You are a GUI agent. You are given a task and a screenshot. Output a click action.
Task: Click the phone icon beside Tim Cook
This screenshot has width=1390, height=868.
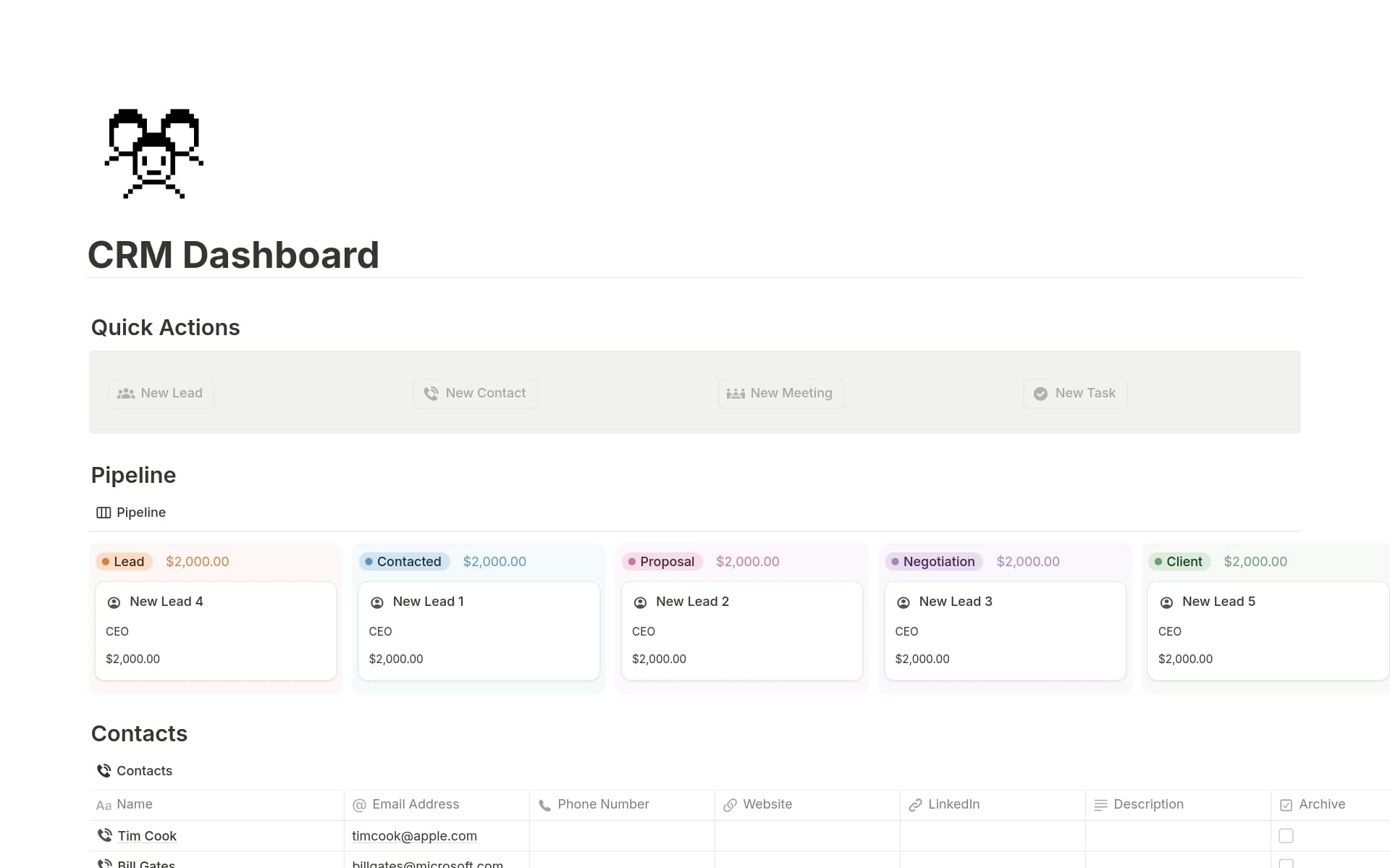click(x=104, y=835)
